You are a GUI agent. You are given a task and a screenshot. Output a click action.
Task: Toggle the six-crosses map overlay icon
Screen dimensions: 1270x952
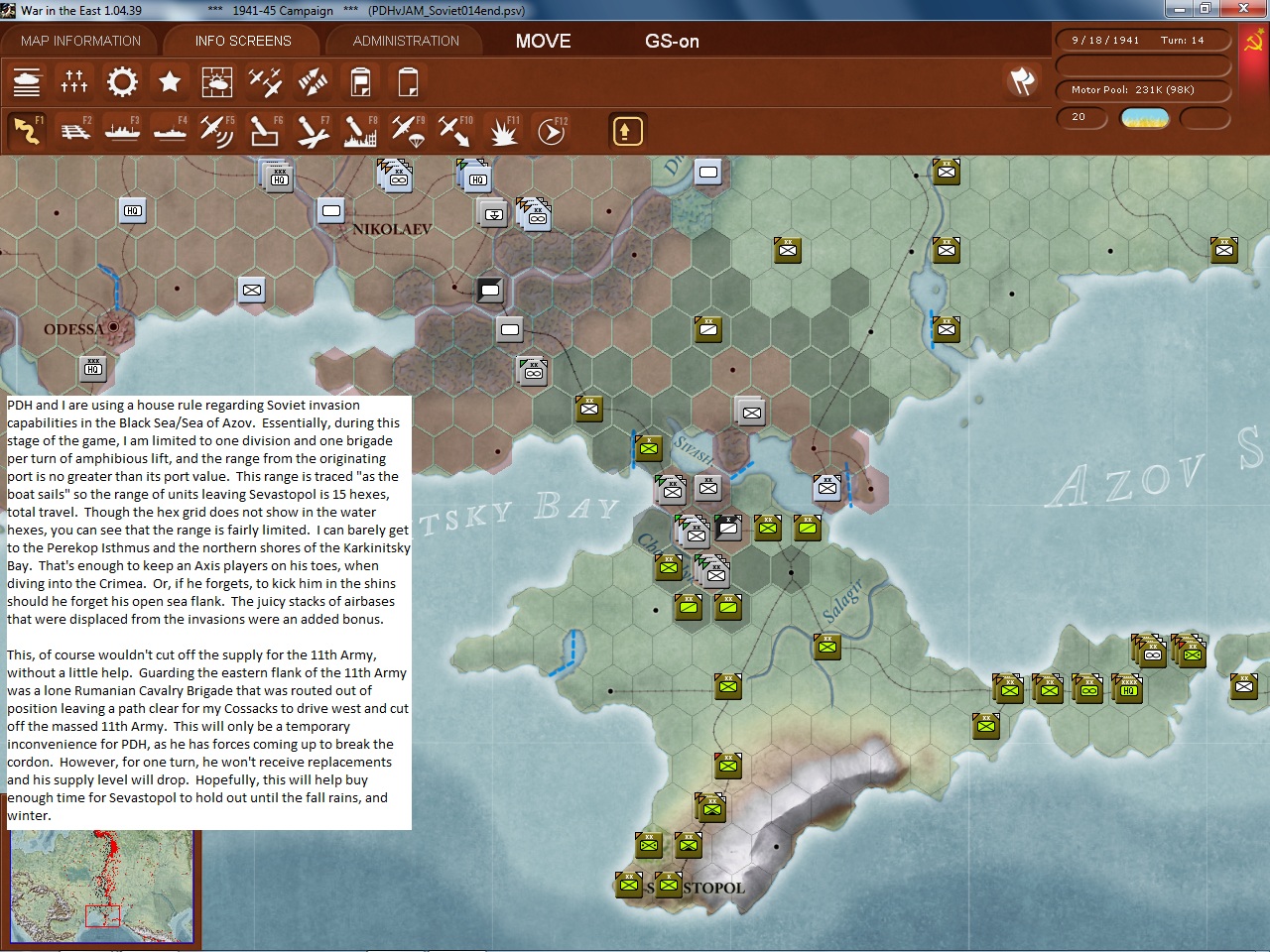coord(74,81)
